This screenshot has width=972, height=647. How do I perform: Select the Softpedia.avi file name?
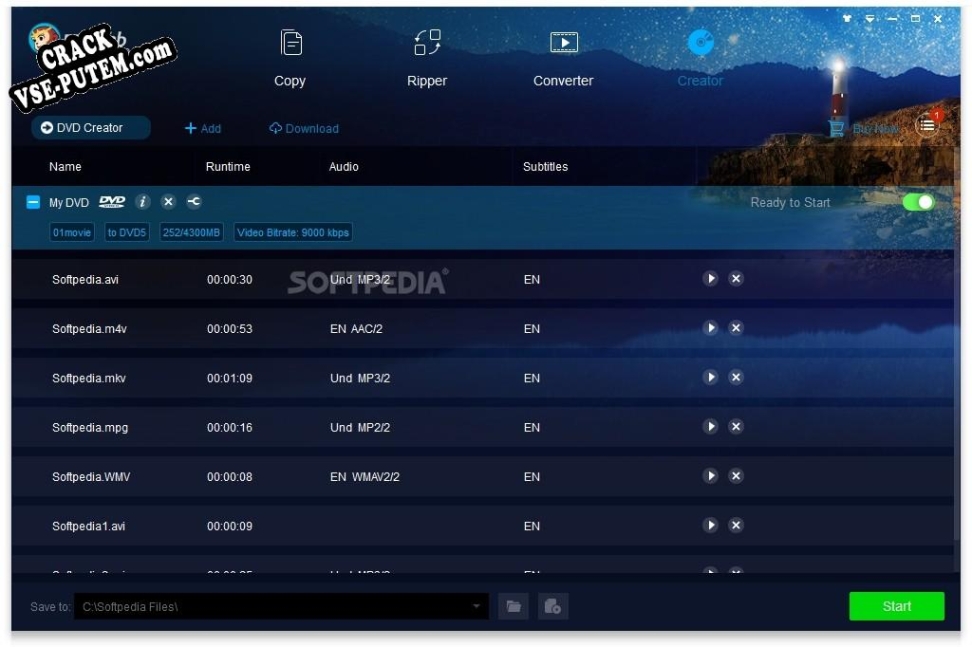click(86, 279)
